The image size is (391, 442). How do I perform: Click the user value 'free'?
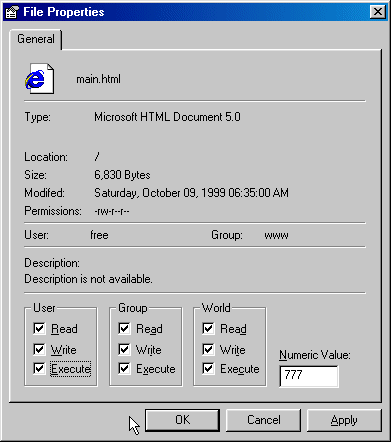point(99,235)
